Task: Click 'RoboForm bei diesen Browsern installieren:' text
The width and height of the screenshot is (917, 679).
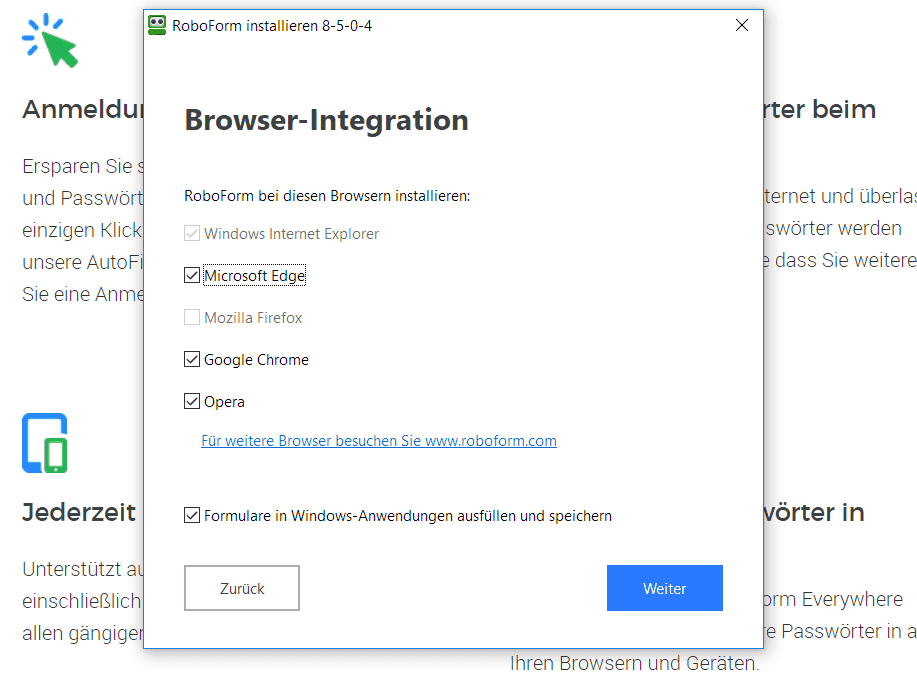Action: tap(327, 196)
